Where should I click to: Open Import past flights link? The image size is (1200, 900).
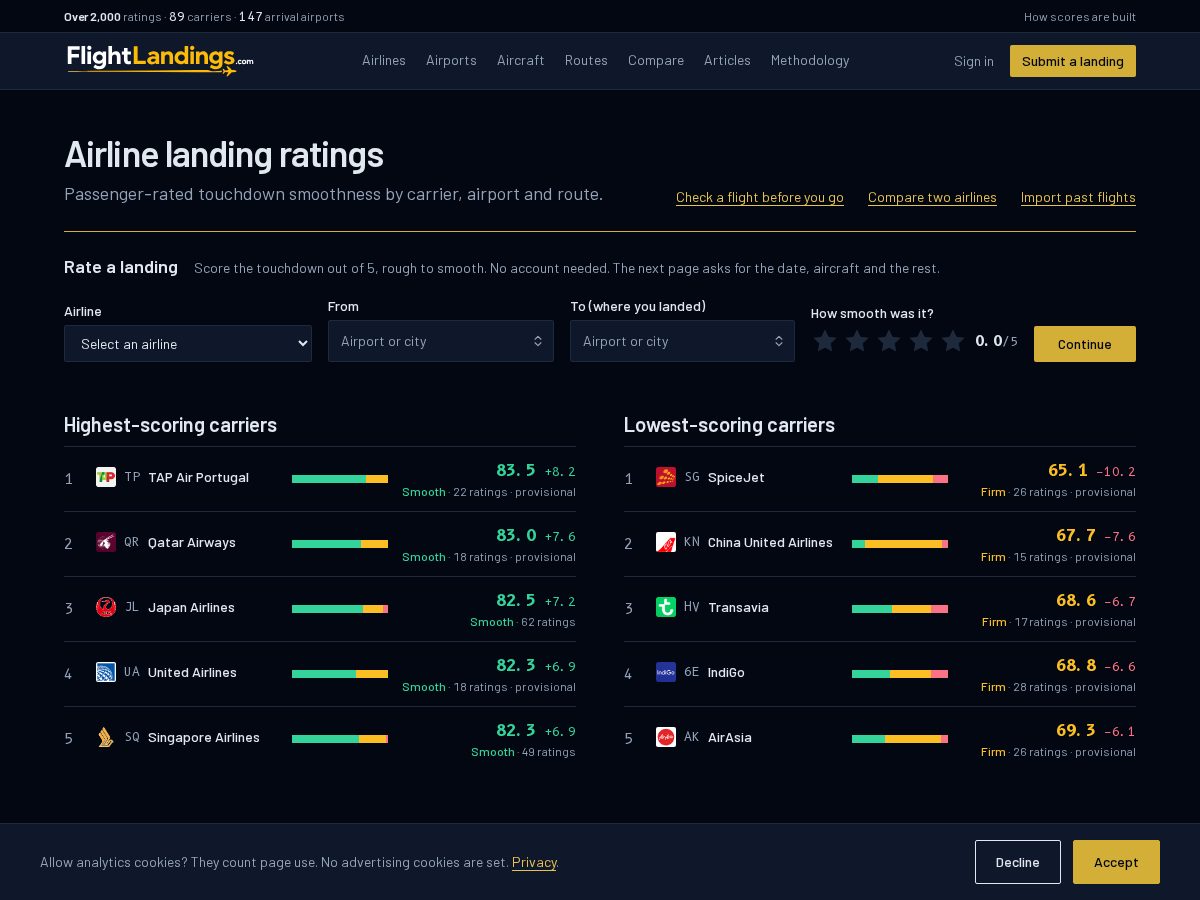click(x=1078, y=198)
